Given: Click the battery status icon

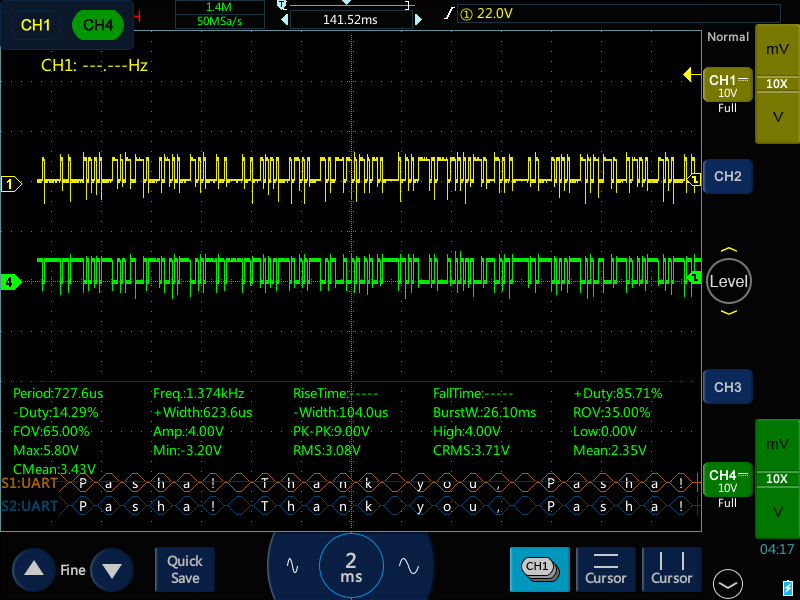Looking at the screenshot, I should 787,586.
